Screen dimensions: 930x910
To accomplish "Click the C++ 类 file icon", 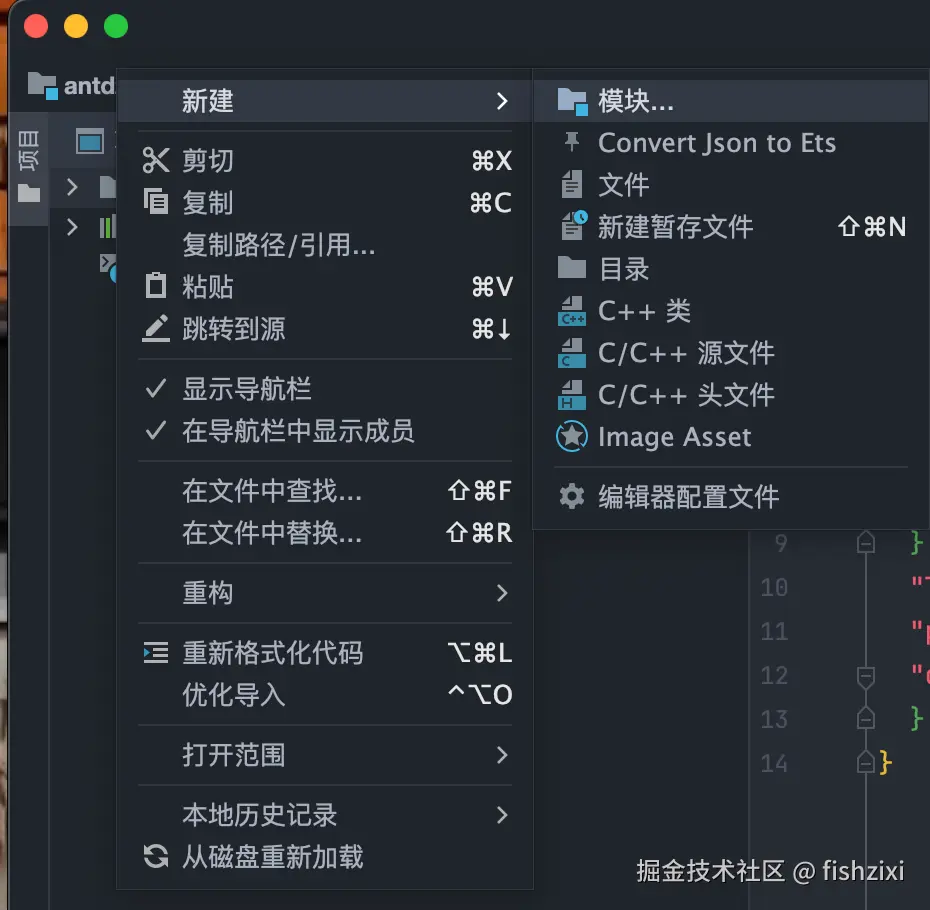I will click(x=571, y=311).
